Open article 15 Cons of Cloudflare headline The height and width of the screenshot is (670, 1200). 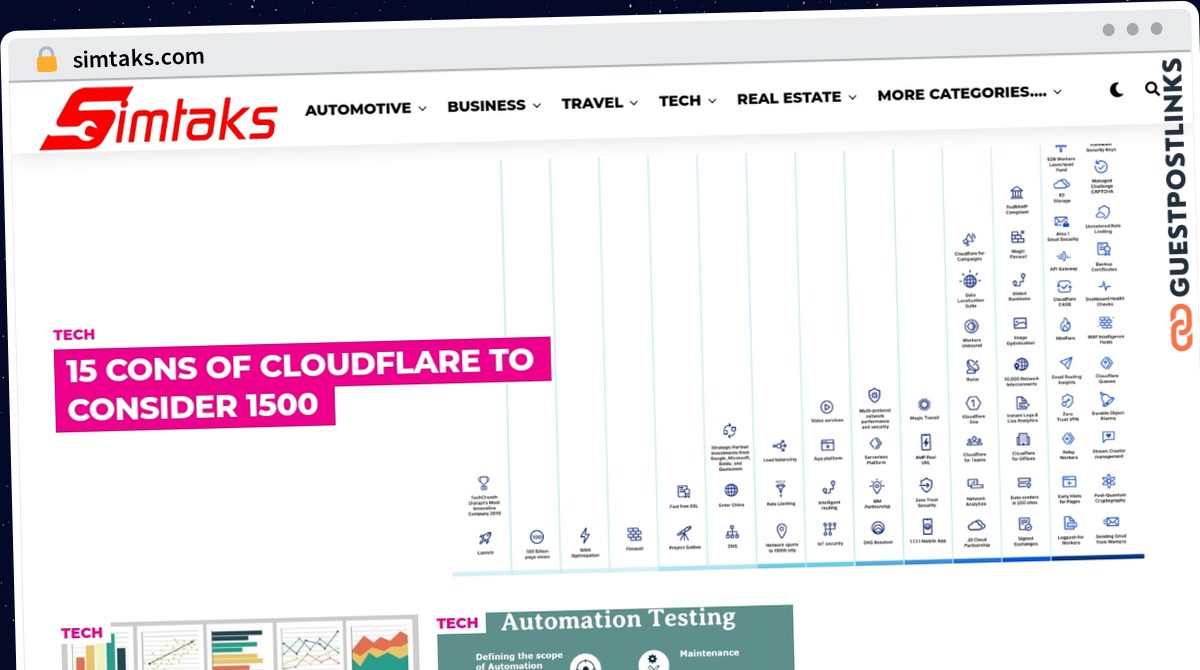pos(303,384)
